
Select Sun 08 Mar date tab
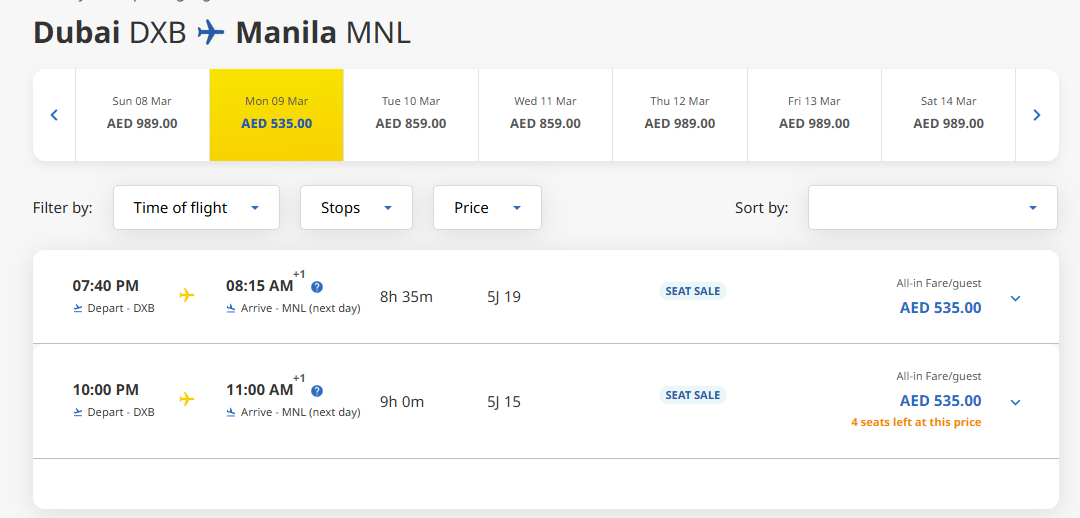(x=142, y=114)
